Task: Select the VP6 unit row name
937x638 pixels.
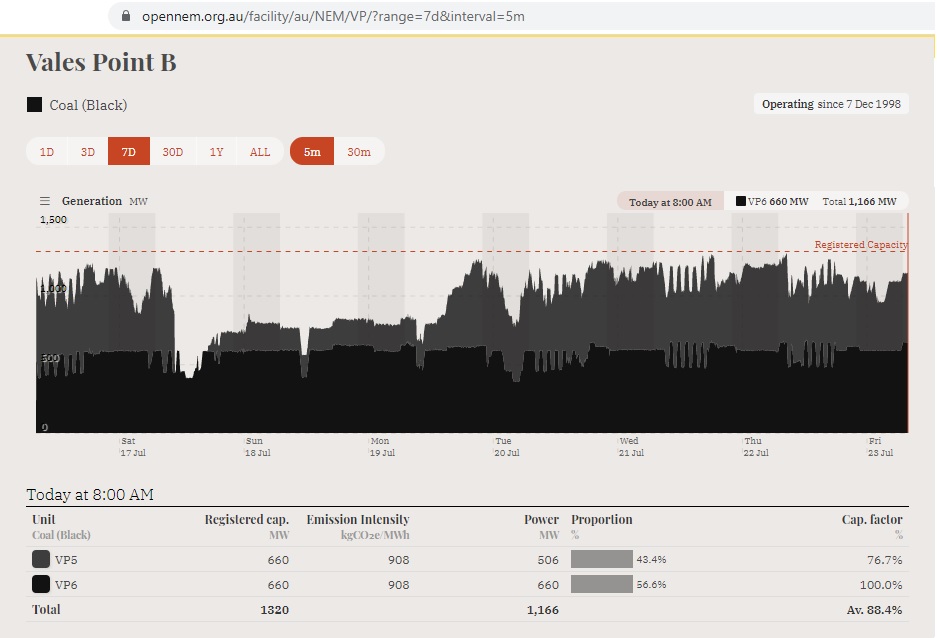Action: point(66,585)
